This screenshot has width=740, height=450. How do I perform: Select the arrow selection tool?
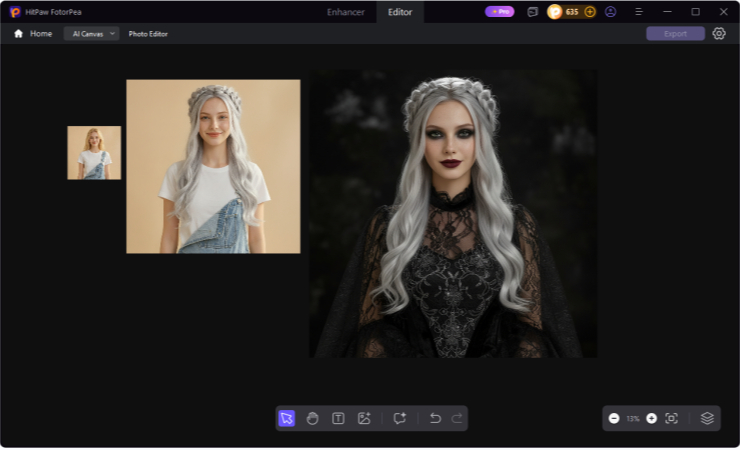coord(286,418)
